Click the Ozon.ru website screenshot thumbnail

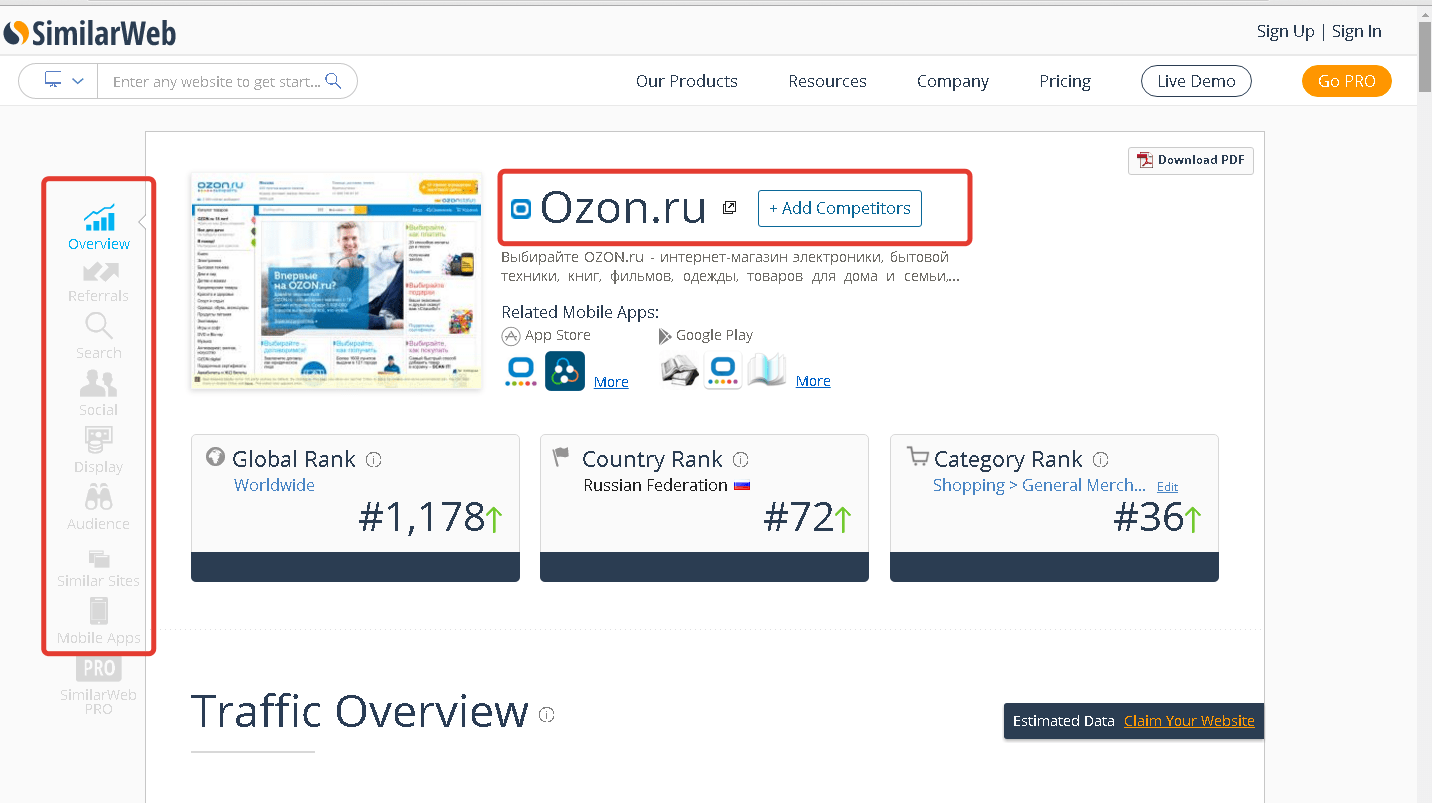point(336,281)
